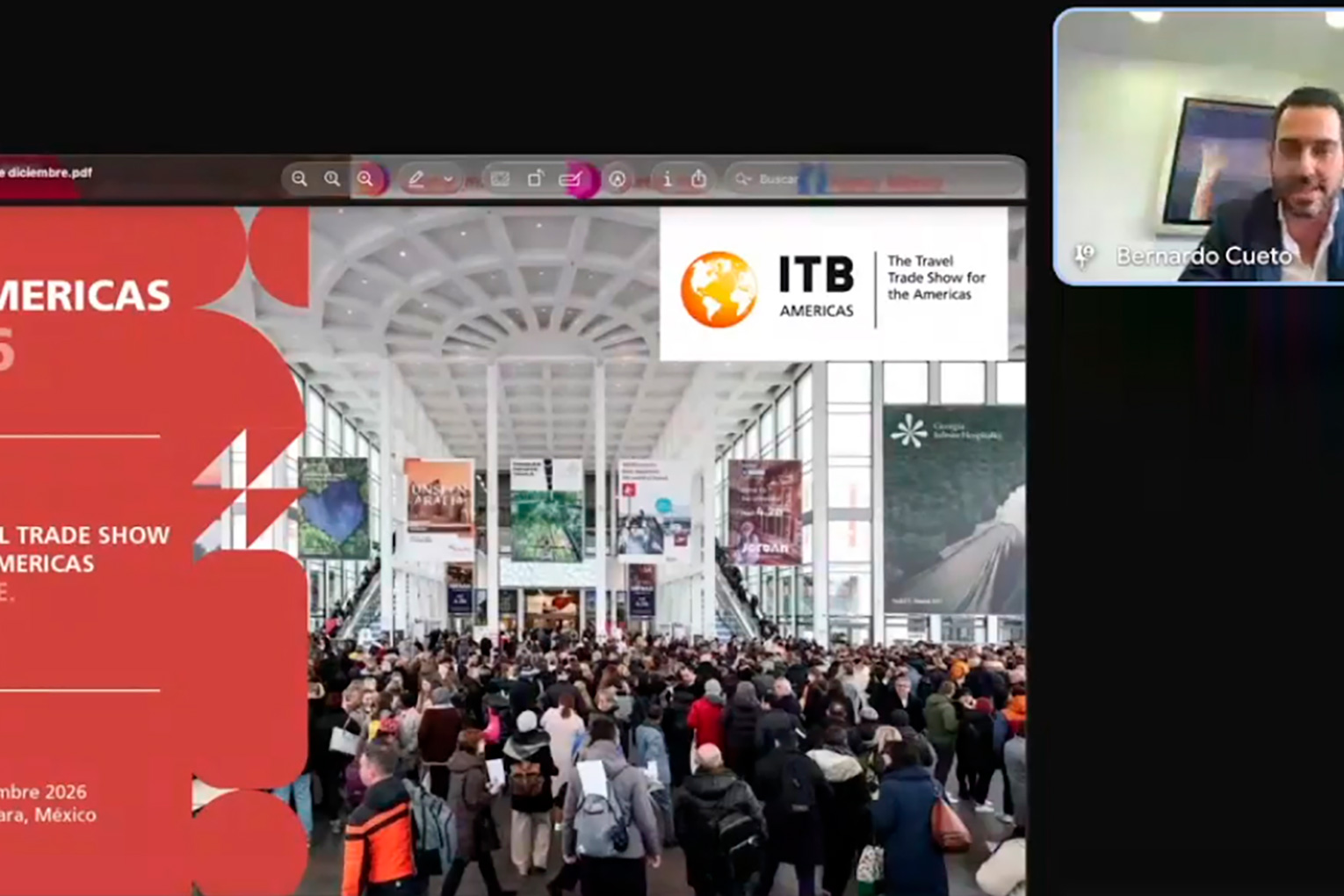
Task: Select the highlight pen tool
Action: point(416,179)
